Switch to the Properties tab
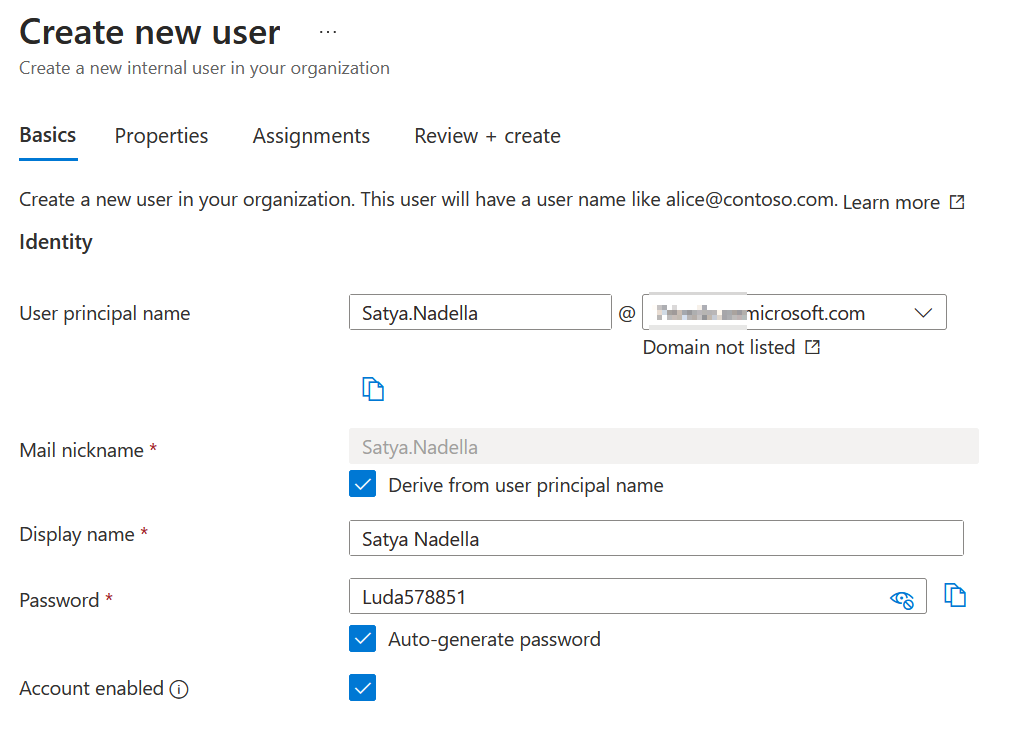Image resolution: width=1012 pixels, height=731 pixels. click(x=161, y=135)
